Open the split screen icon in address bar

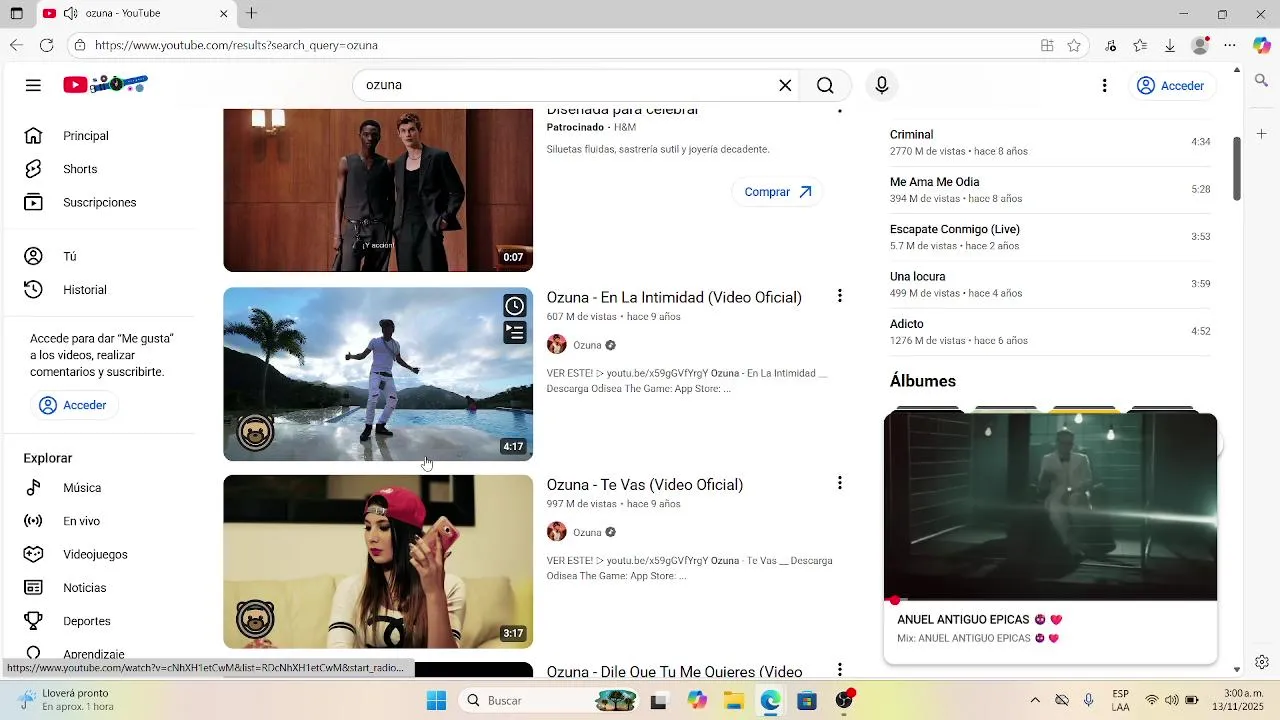[x=1047, y=45]
